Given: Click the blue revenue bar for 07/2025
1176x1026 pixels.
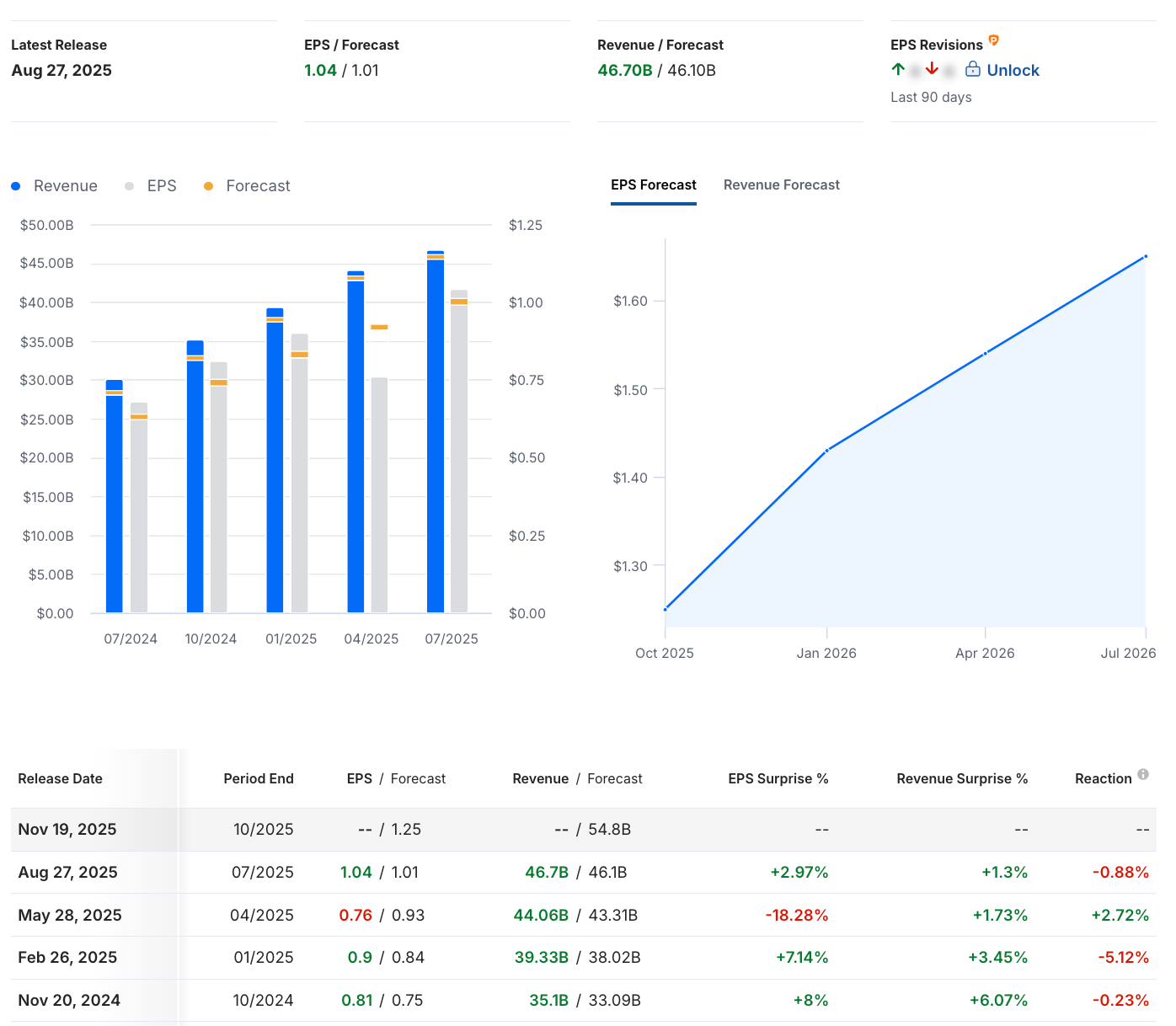Looking at the screenshot, I should tap(436, 431).
